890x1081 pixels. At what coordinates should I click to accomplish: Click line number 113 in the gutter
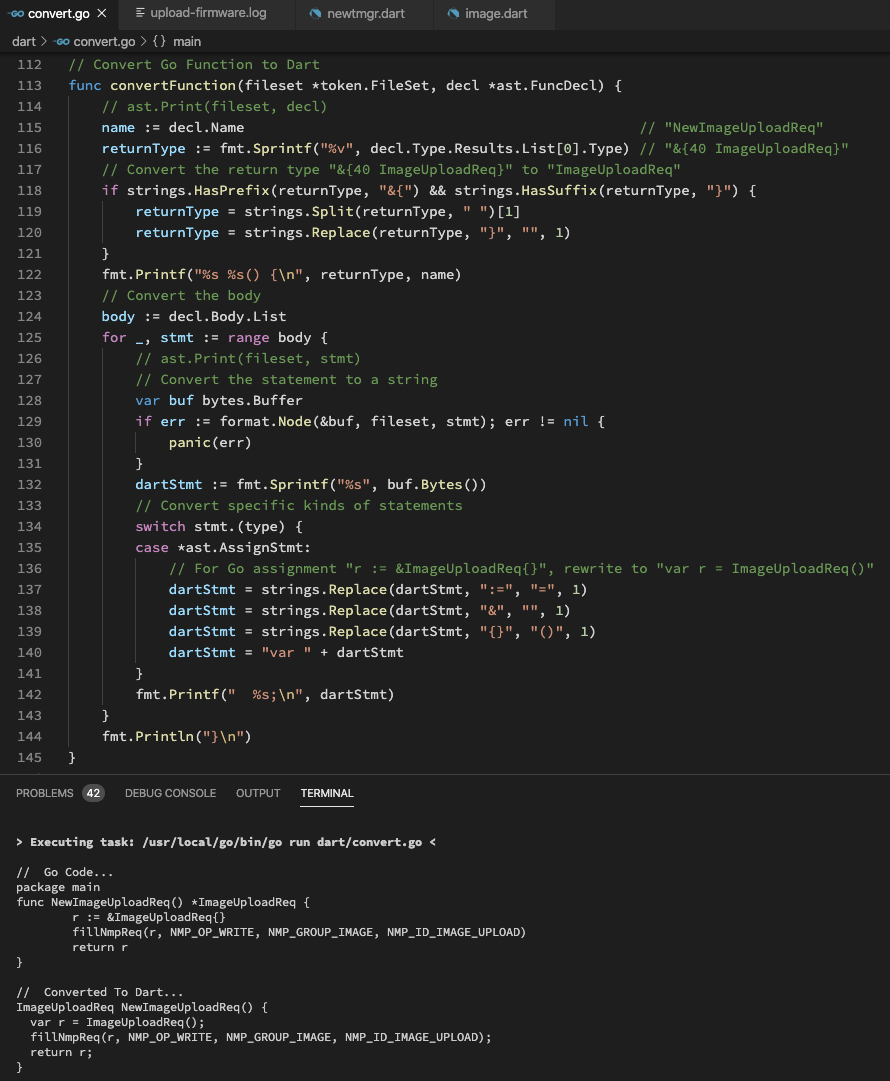pyautogui.click(x=29, y=85)
